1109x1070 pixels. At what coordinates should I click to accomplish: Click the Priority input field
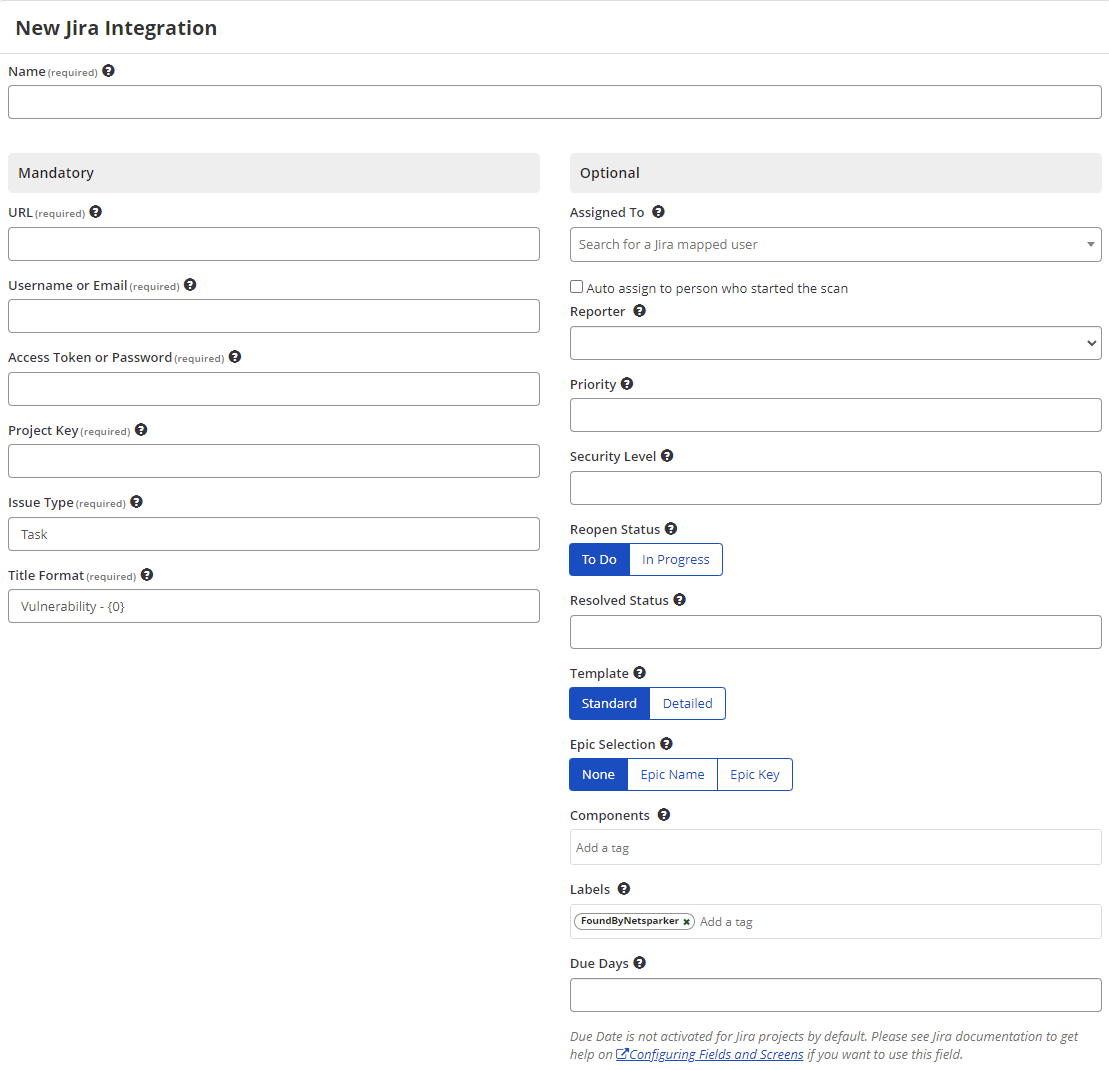point(835,415)
